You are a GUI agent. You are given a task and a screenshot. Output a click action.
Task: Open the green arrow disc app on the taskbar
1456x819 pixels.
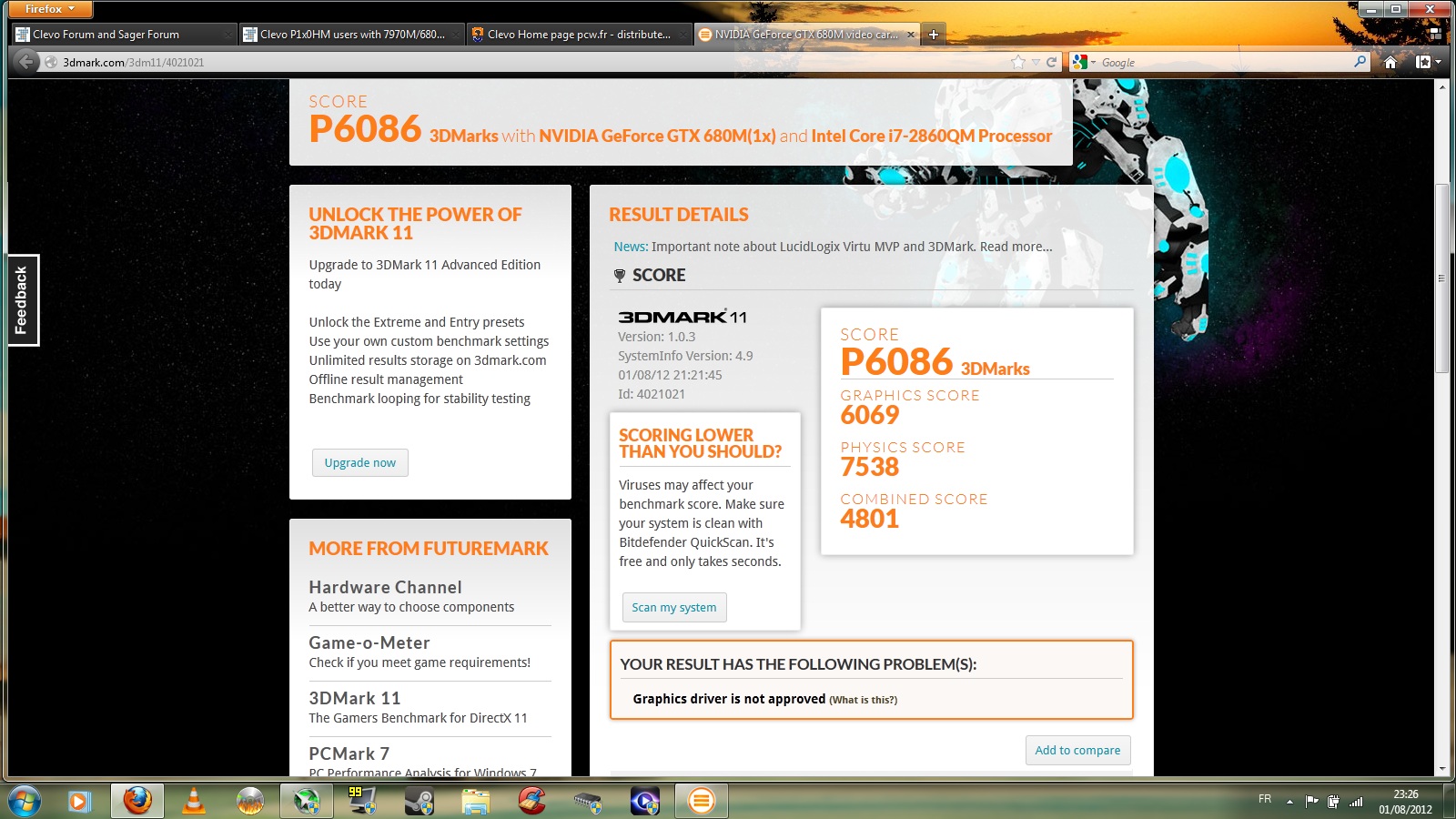(x=307, y=801)
